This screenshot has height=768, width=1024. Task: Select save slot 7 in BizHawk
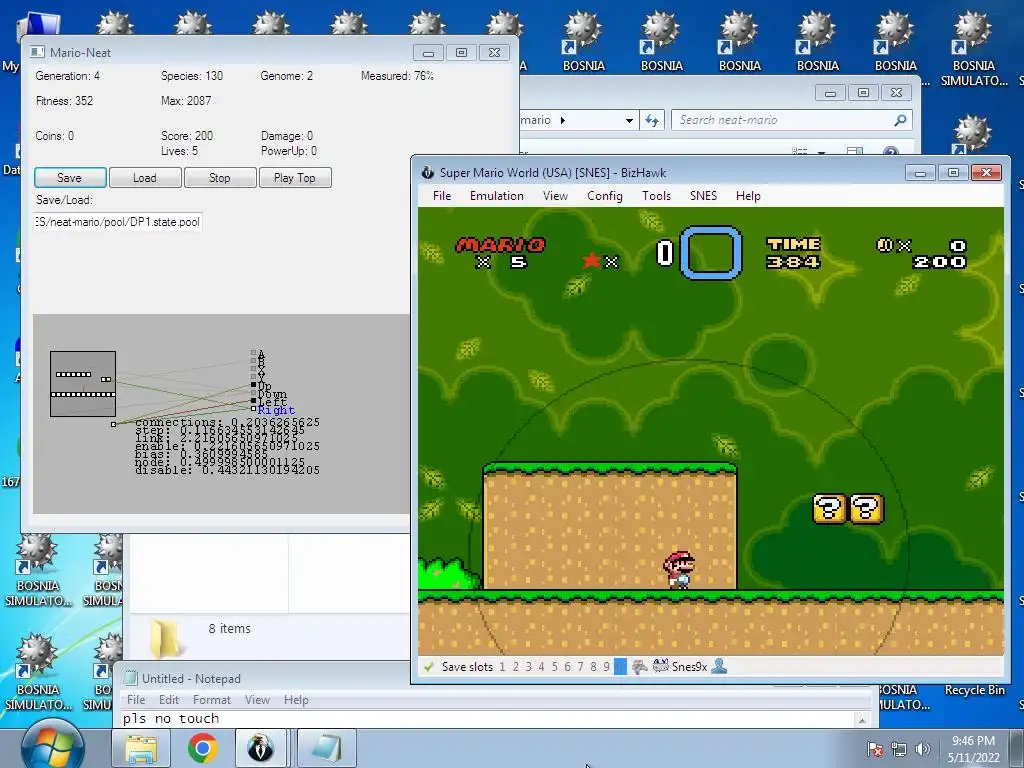[x=580, y=667]
